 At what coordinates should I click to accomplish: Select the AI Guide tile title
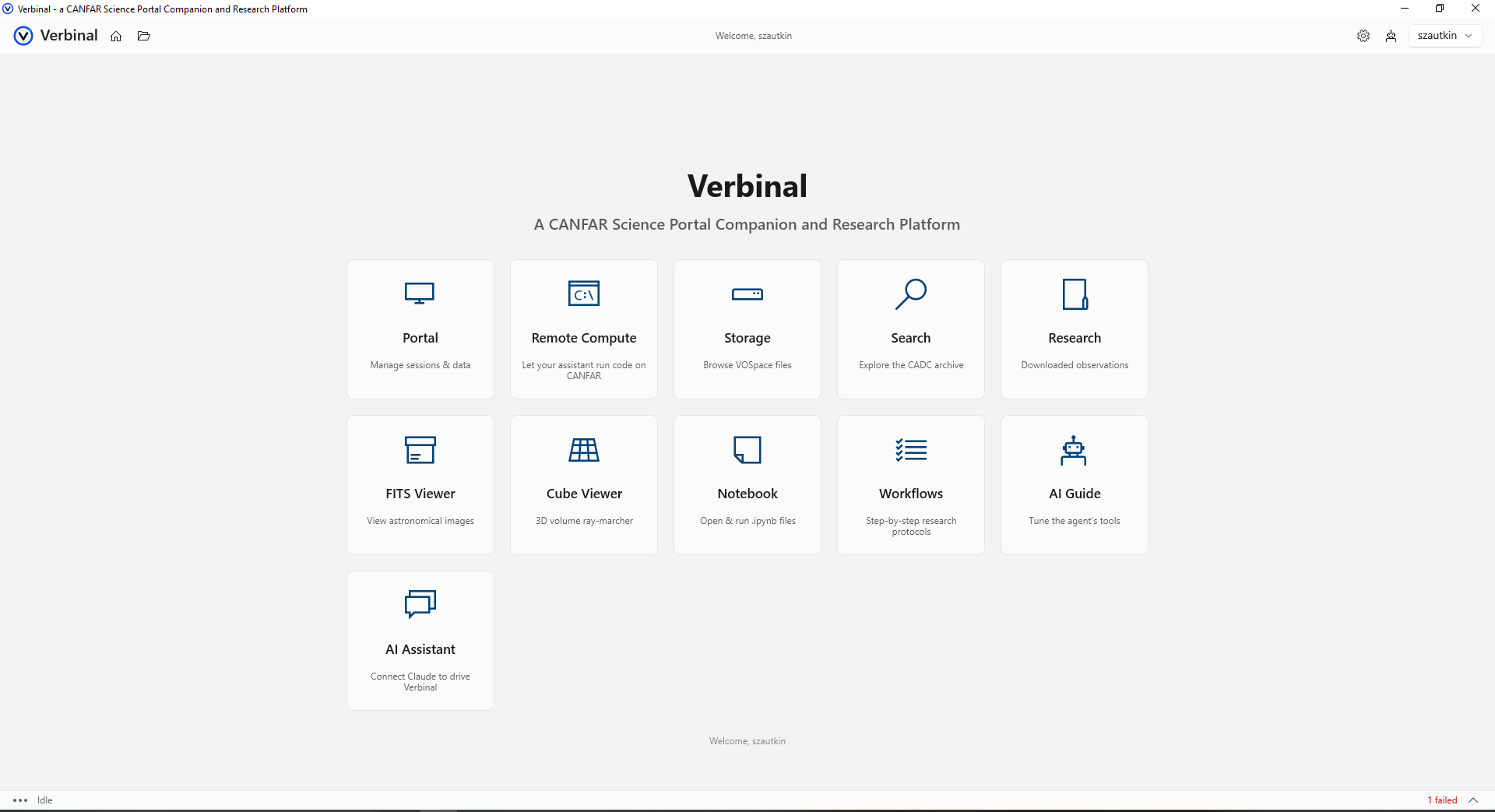pos(1075,494)
